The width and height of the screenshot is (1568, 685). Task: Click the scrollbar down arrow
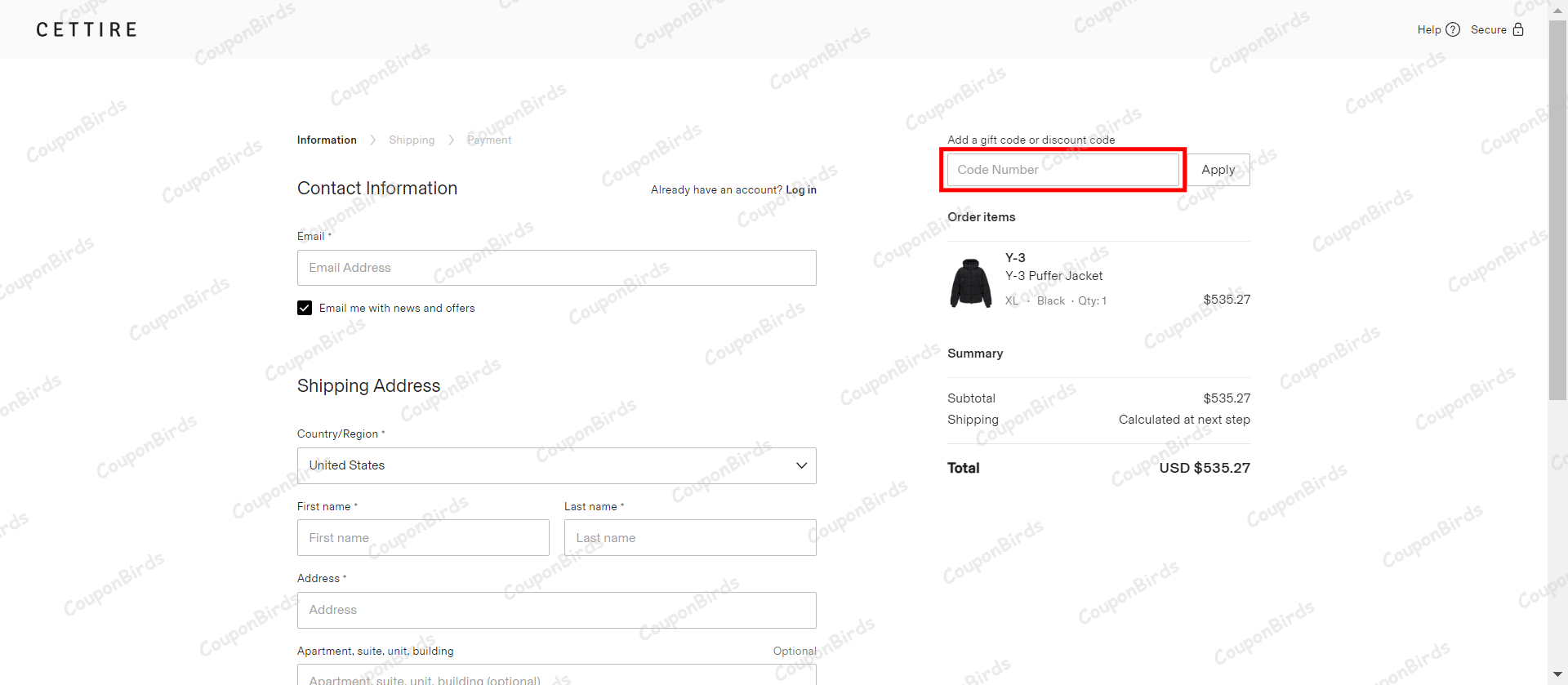tap(1557, 674)
